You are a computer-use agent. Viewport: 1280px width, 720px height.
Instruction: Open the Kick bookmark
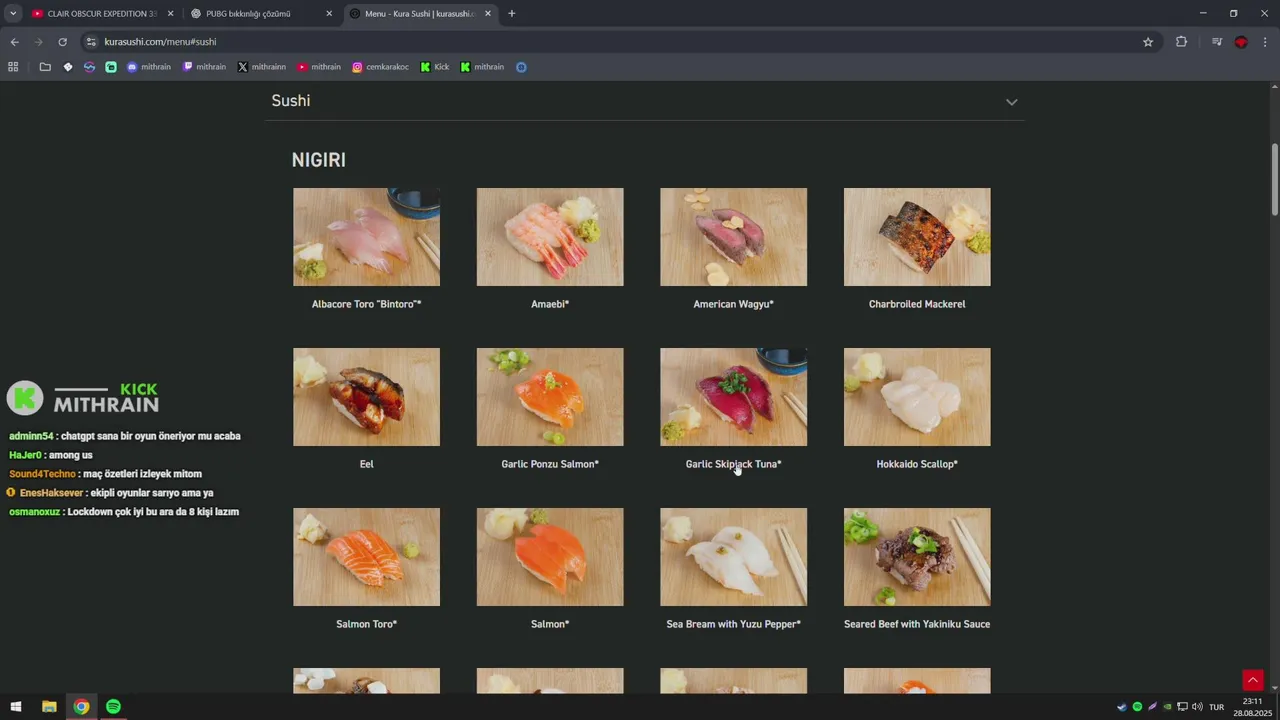(435, 67)
